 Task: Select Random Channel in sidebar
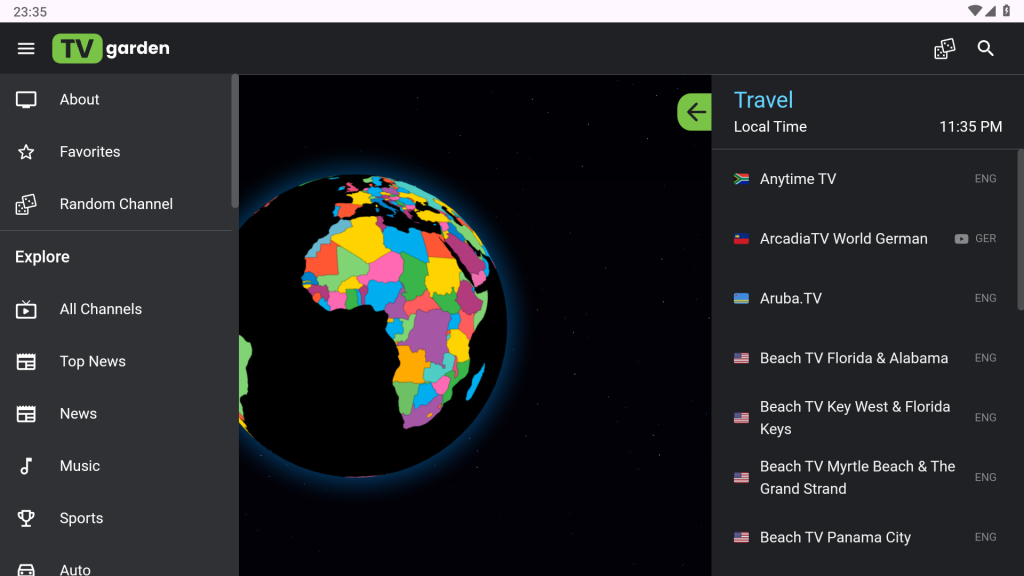(x=116, y=204)
